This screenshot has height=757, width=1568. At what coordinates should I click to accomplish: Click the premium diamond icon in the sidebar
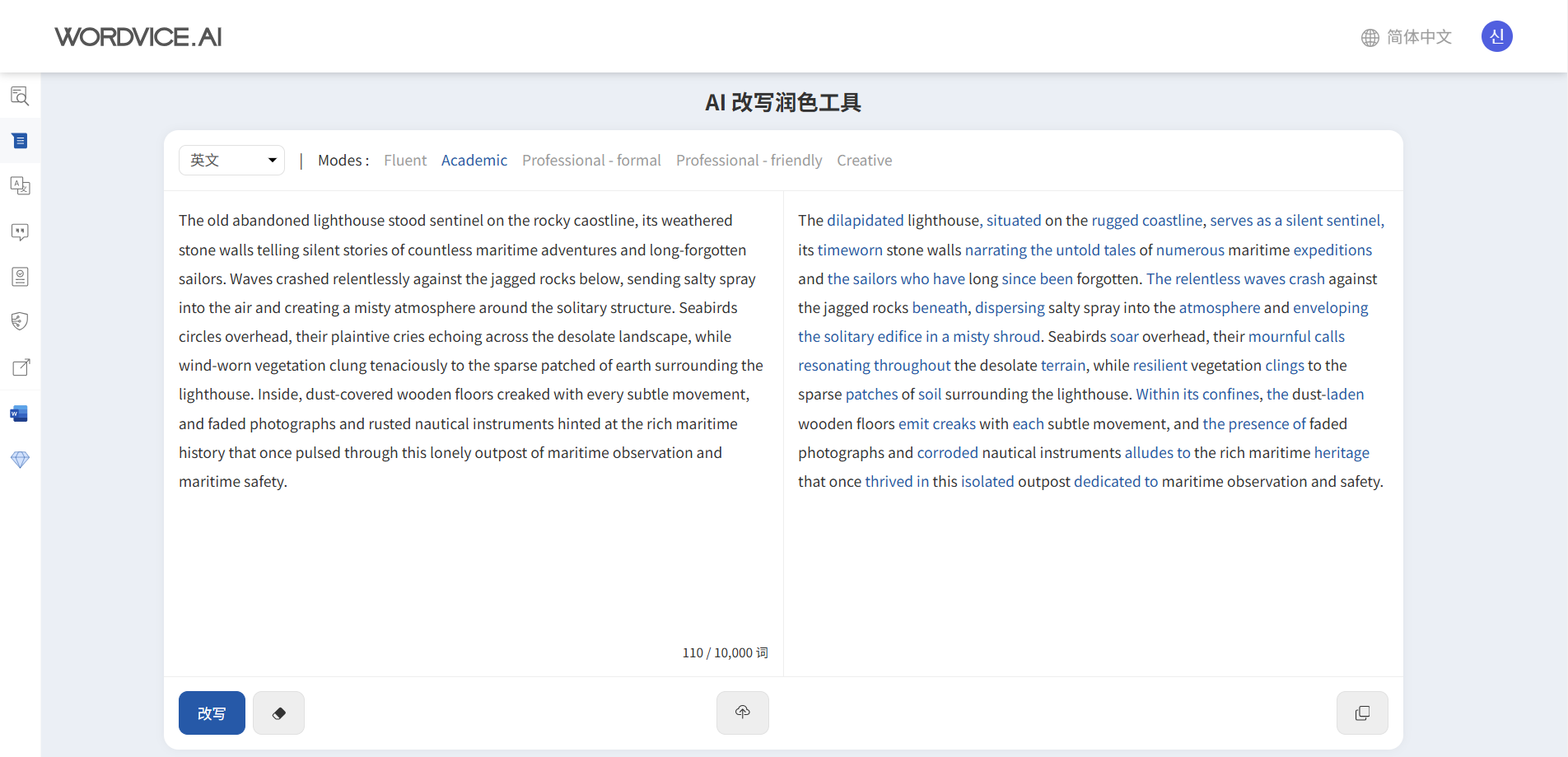tap(20, 459)
